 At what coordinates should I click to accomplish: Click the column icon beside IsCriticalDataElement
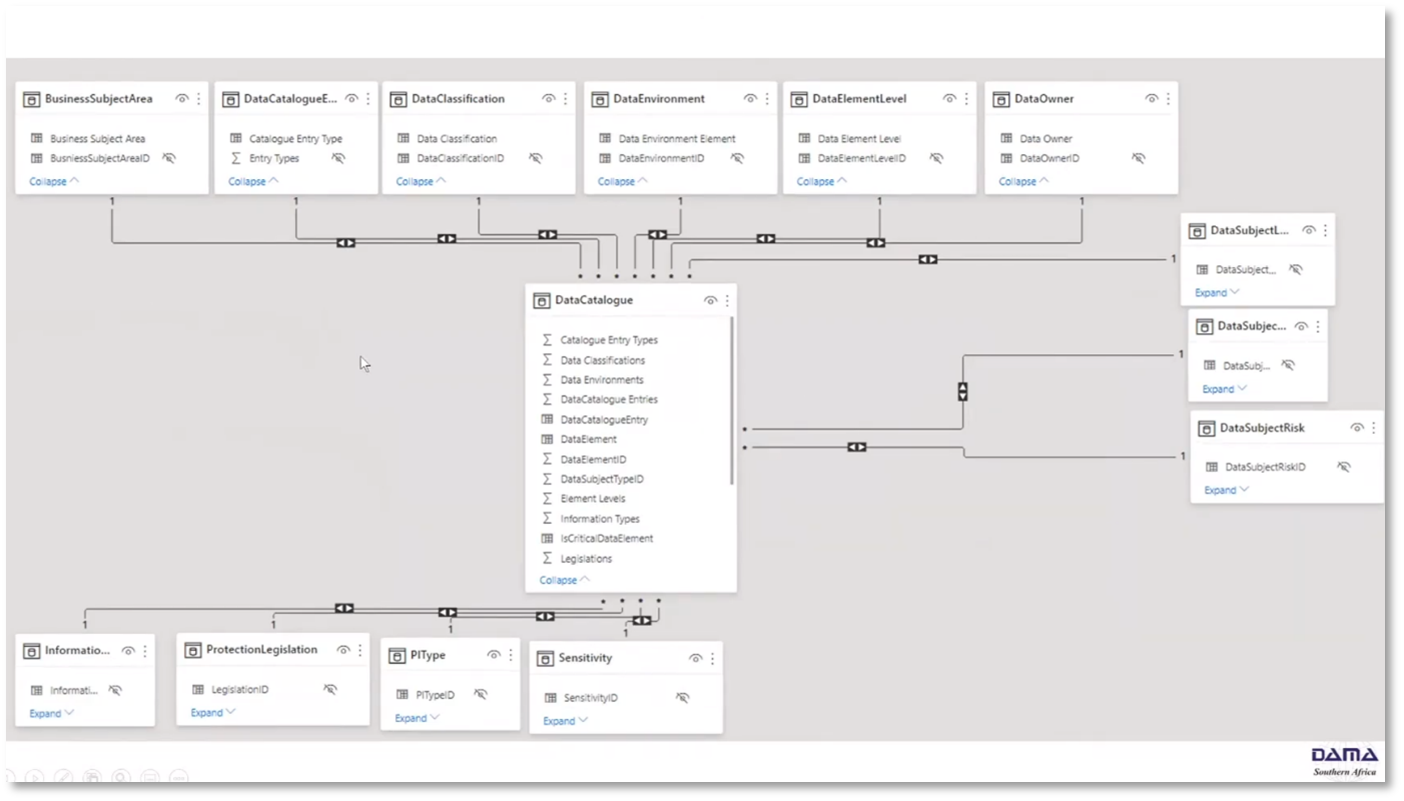coord(547,538)
